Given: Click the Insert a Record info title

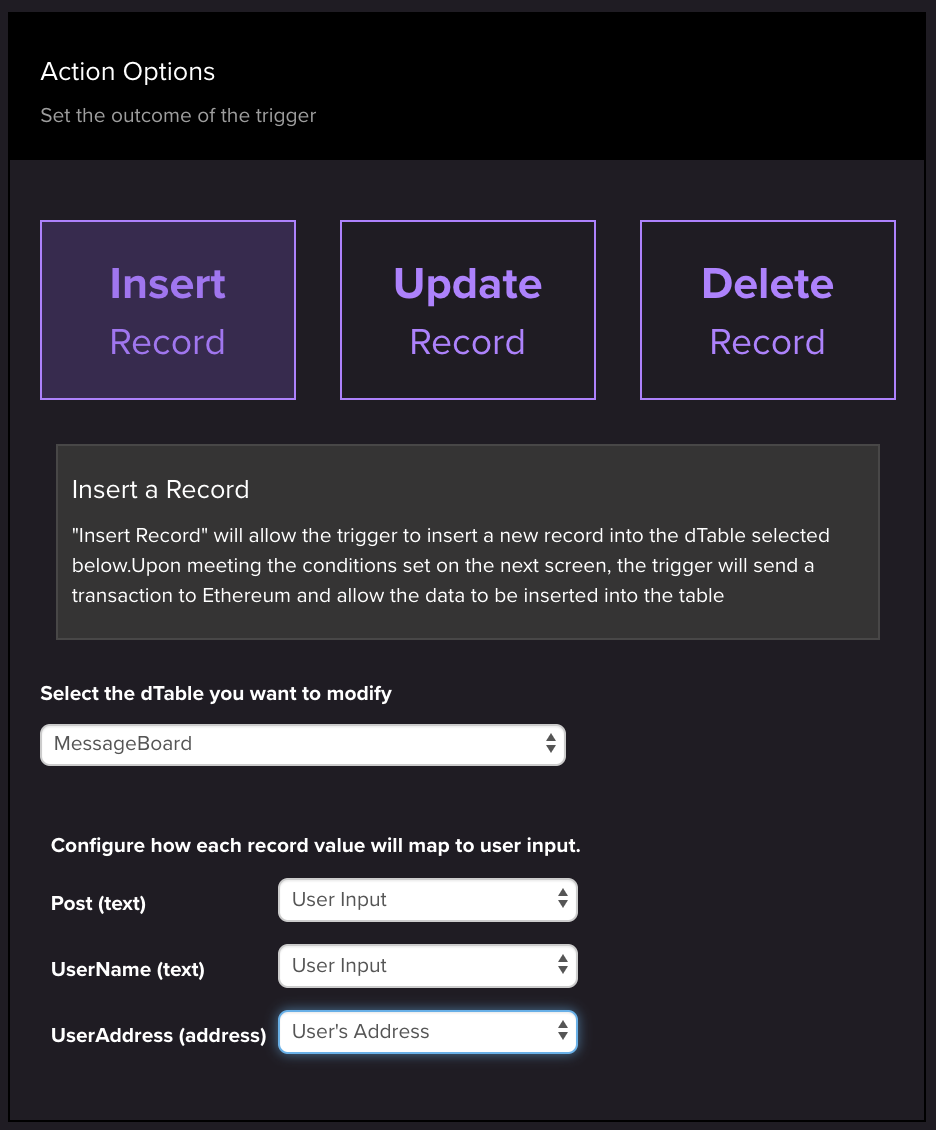Looking at the screenshot, I should [160, 490].
